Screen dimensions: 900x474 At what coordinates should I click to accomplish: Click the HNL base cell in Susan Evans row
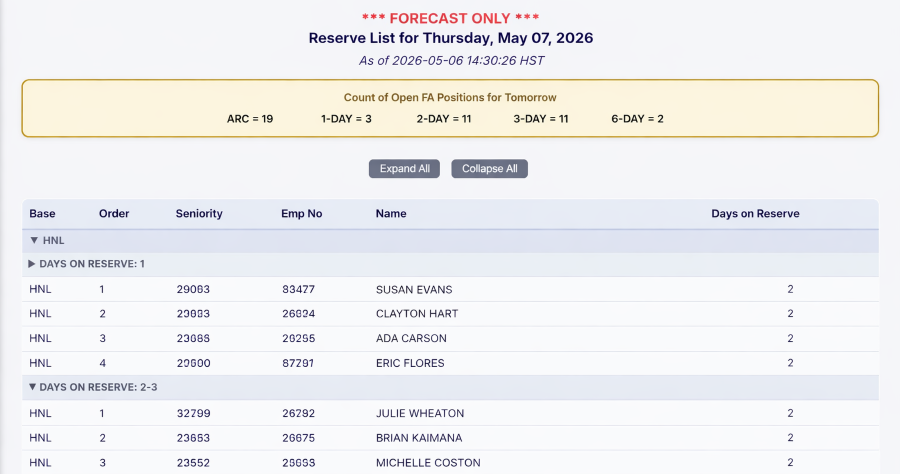click(x=40, y=289)
